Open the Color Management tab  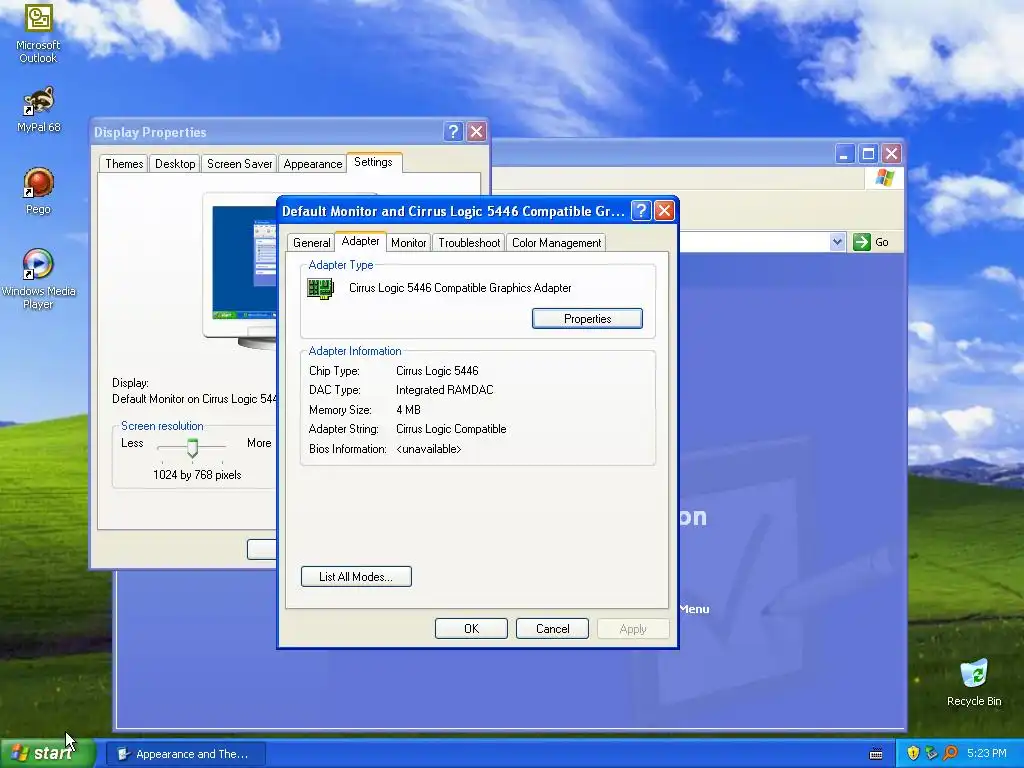click(x=556, y=243)
